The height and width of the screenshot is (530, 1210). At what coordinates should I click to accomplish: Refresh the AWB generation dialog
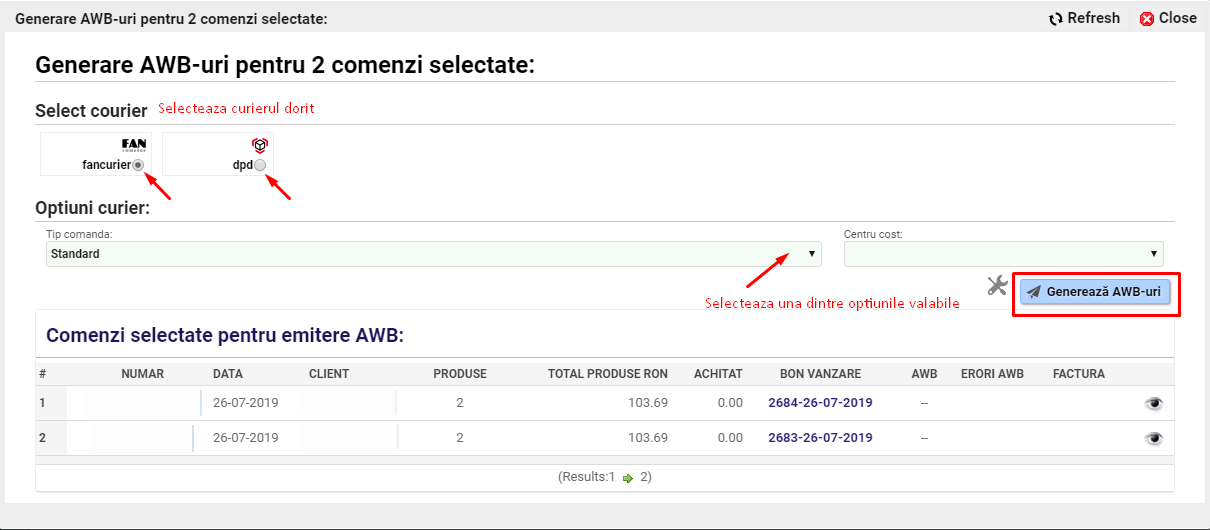[1084, 18]
